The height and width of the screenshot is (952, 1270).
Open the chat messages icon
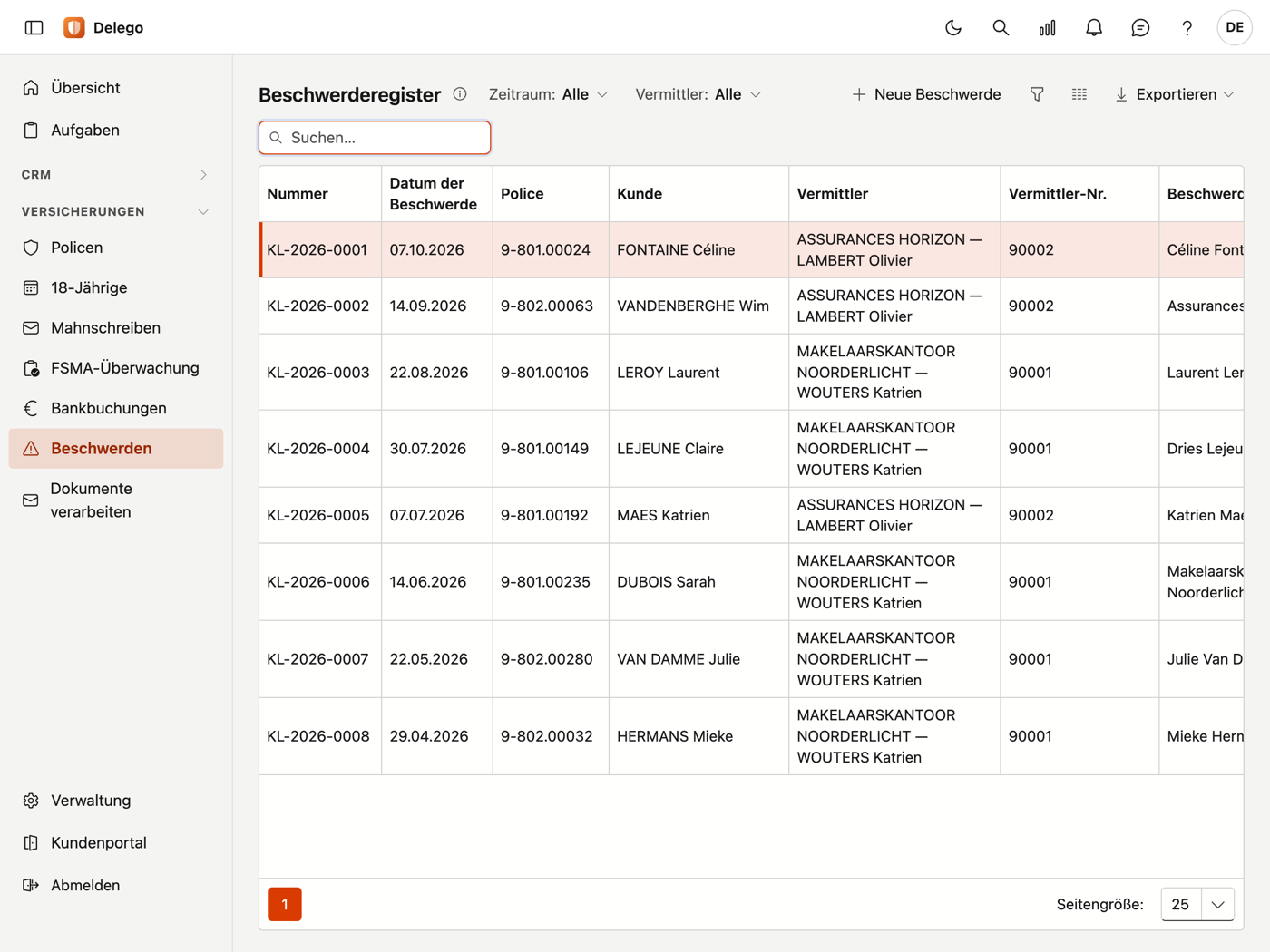point(1140,27)
